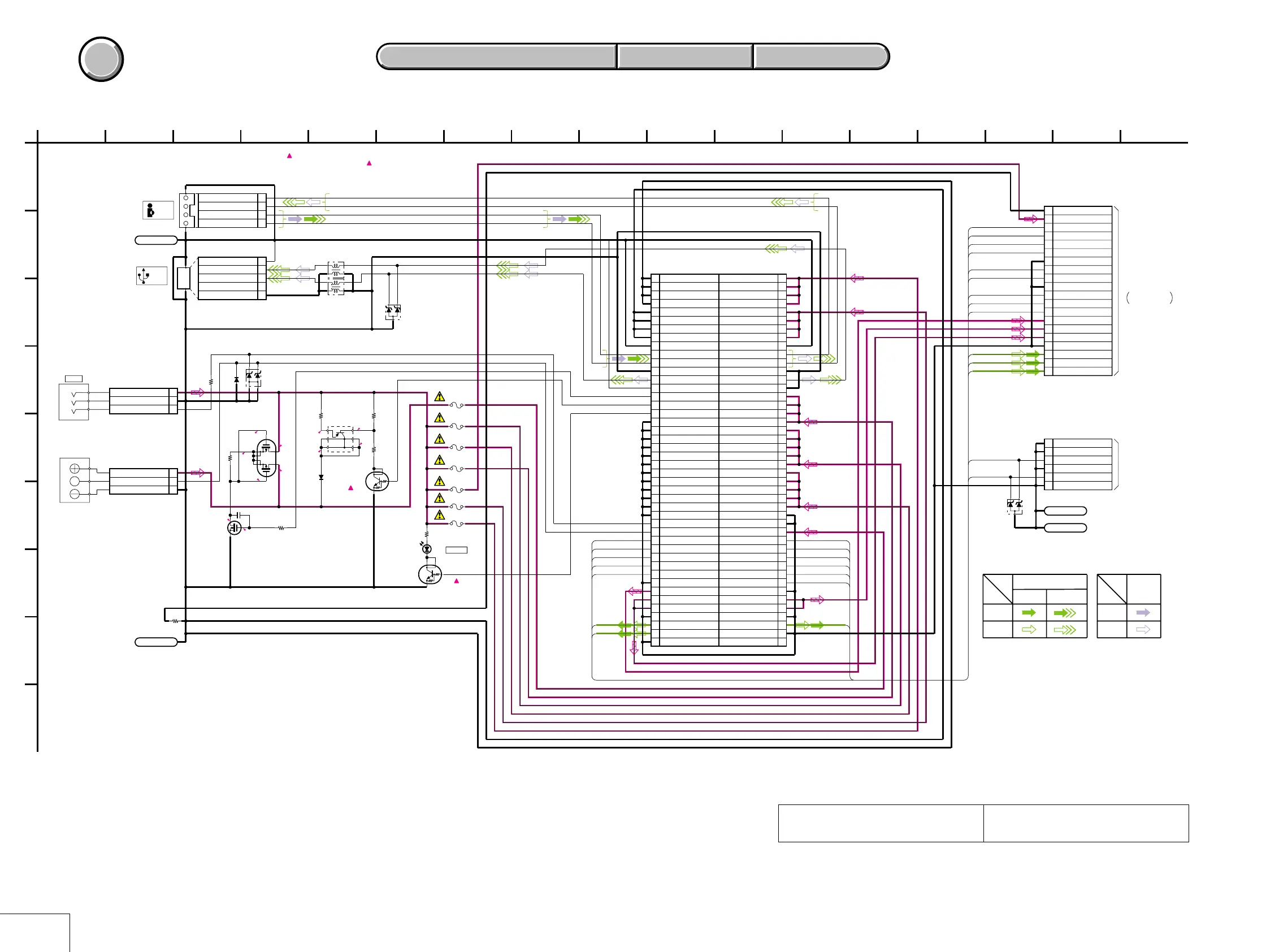The height and width of the screenshot is (952, 1266).
Task: Click the i.LINK connector pin block
Action: [232, 211]
